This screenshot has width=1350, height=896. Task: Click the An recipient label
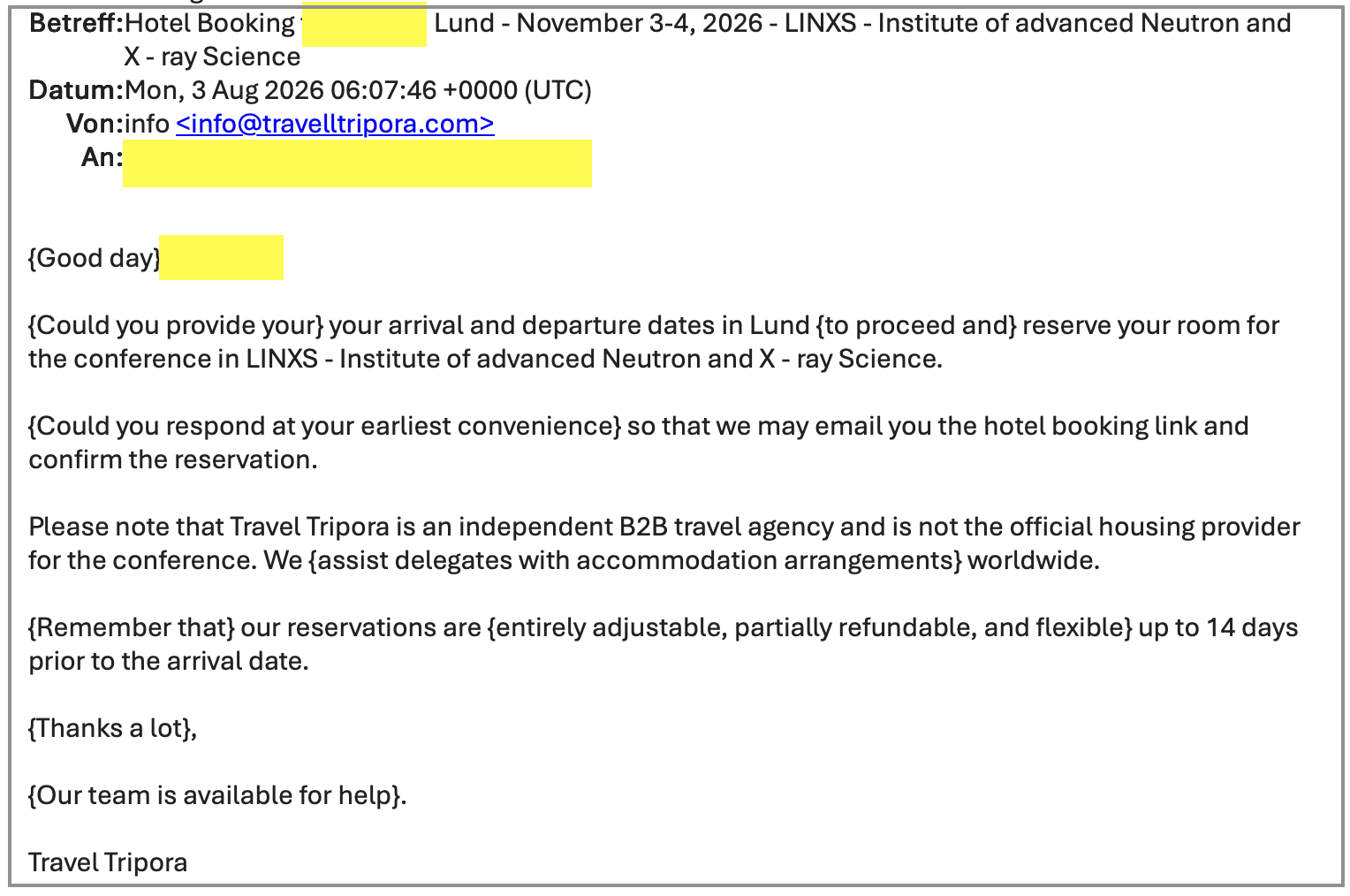coord(102,157)
